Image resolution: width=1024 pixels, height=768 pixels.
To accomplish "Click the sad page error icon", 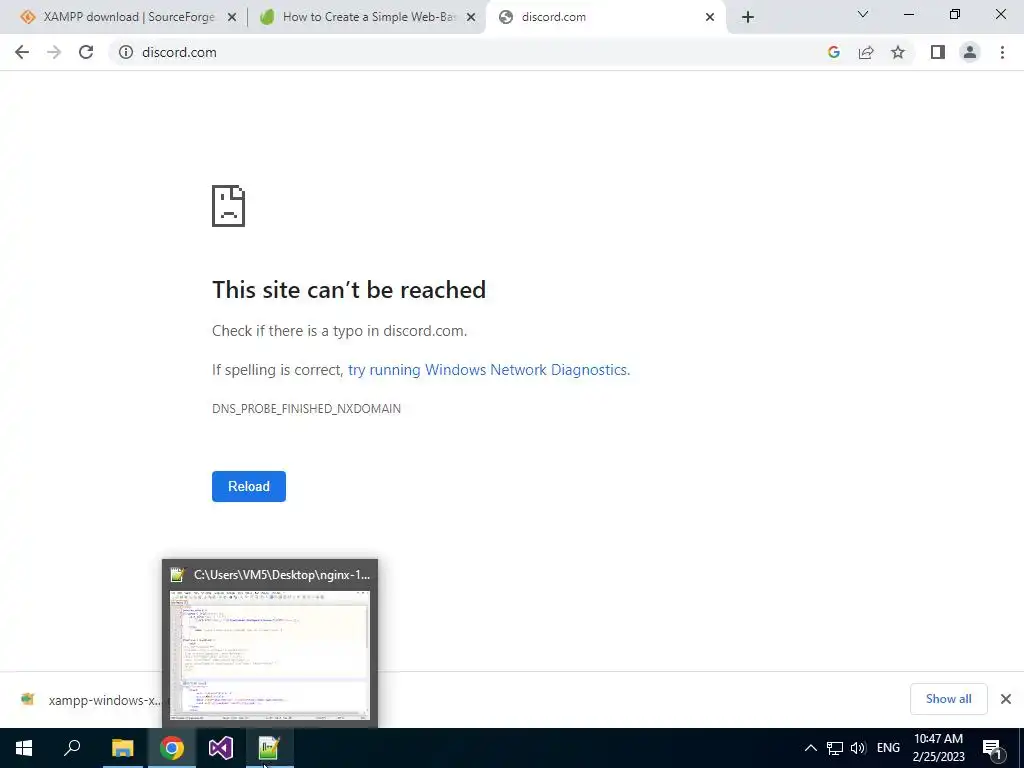I will (229, 206).
